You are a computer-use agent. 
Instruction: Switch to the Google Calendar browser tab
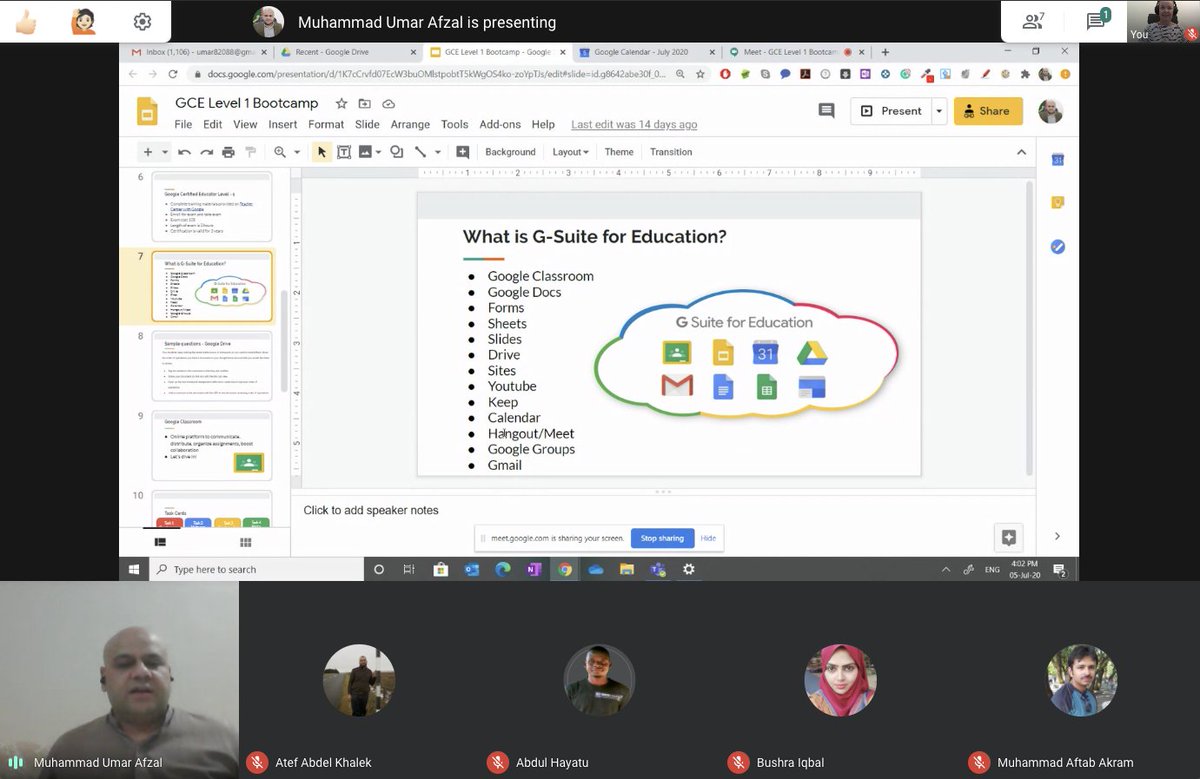645,52
